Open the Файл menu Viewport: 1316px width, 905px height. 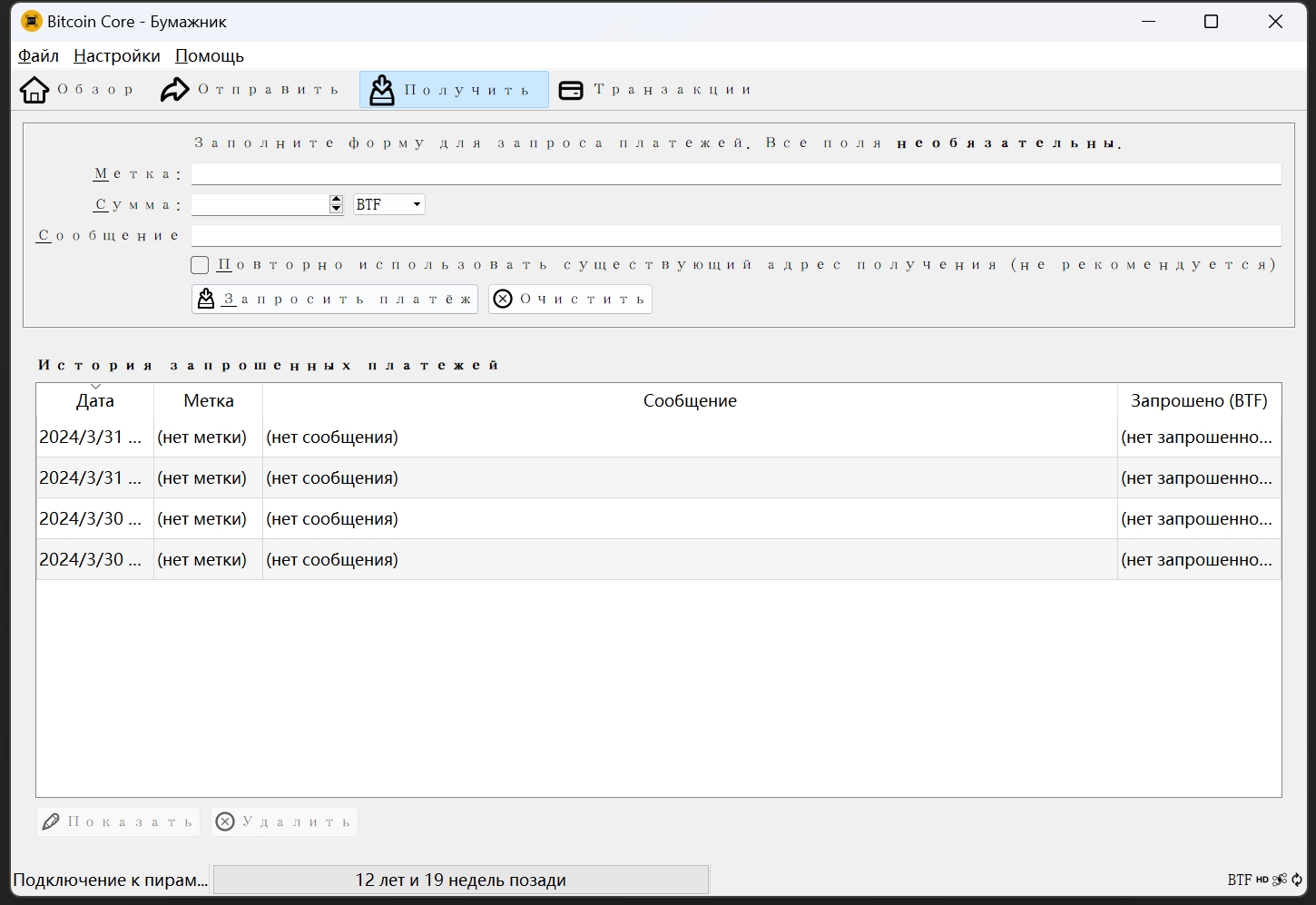click(x=38, y=55)
